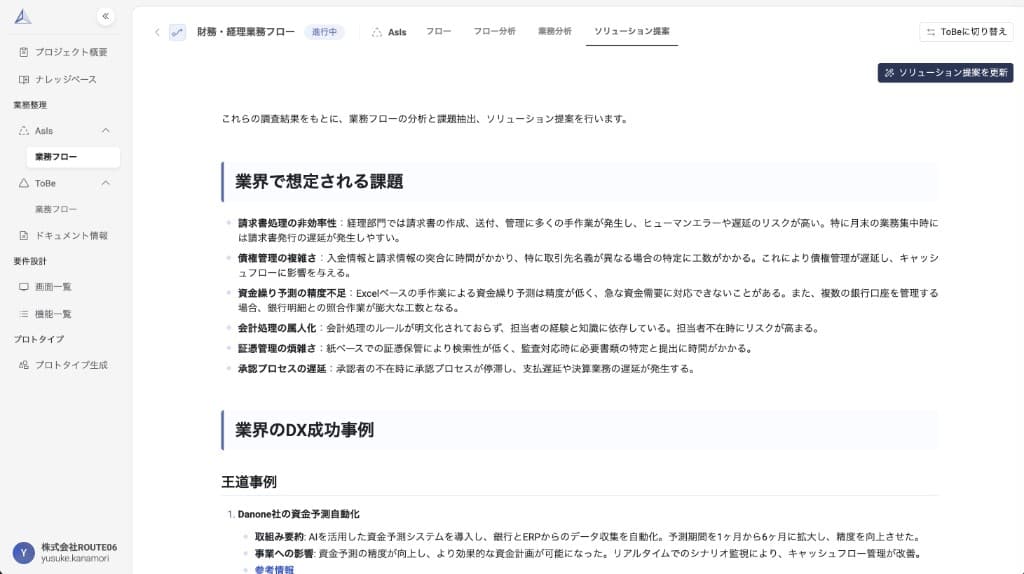Collapse the AsIs section chevron
Image resolution: width=1024 pixels, height=574 pixels.
[x=106, y=131]
